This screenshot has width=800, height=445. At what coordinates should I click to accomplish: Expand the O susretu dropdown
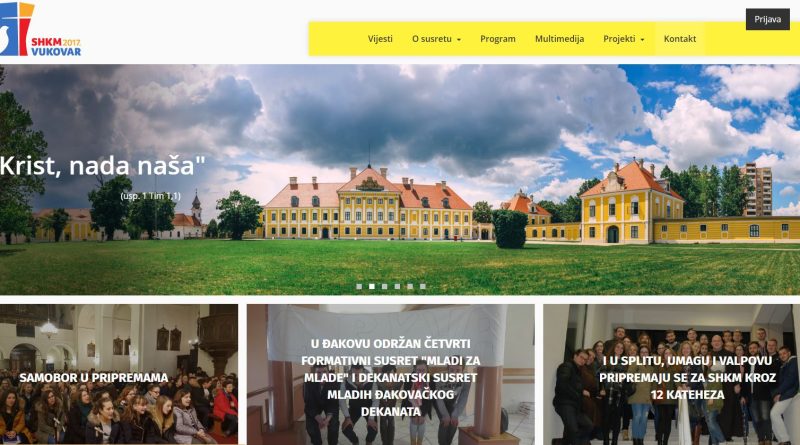point(436,39)
